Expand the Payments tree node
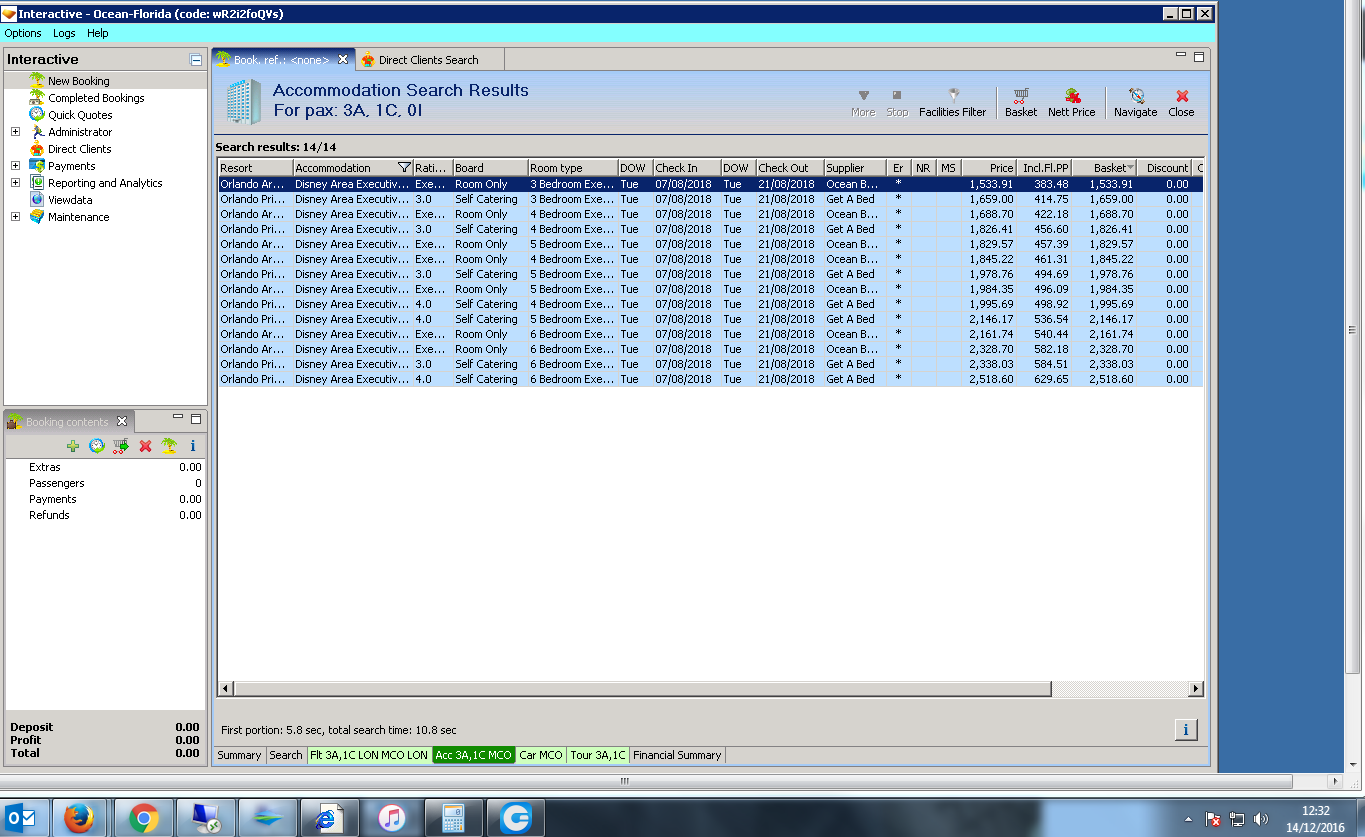Screen dimensions: 1365x837 (x=15, y=166)
